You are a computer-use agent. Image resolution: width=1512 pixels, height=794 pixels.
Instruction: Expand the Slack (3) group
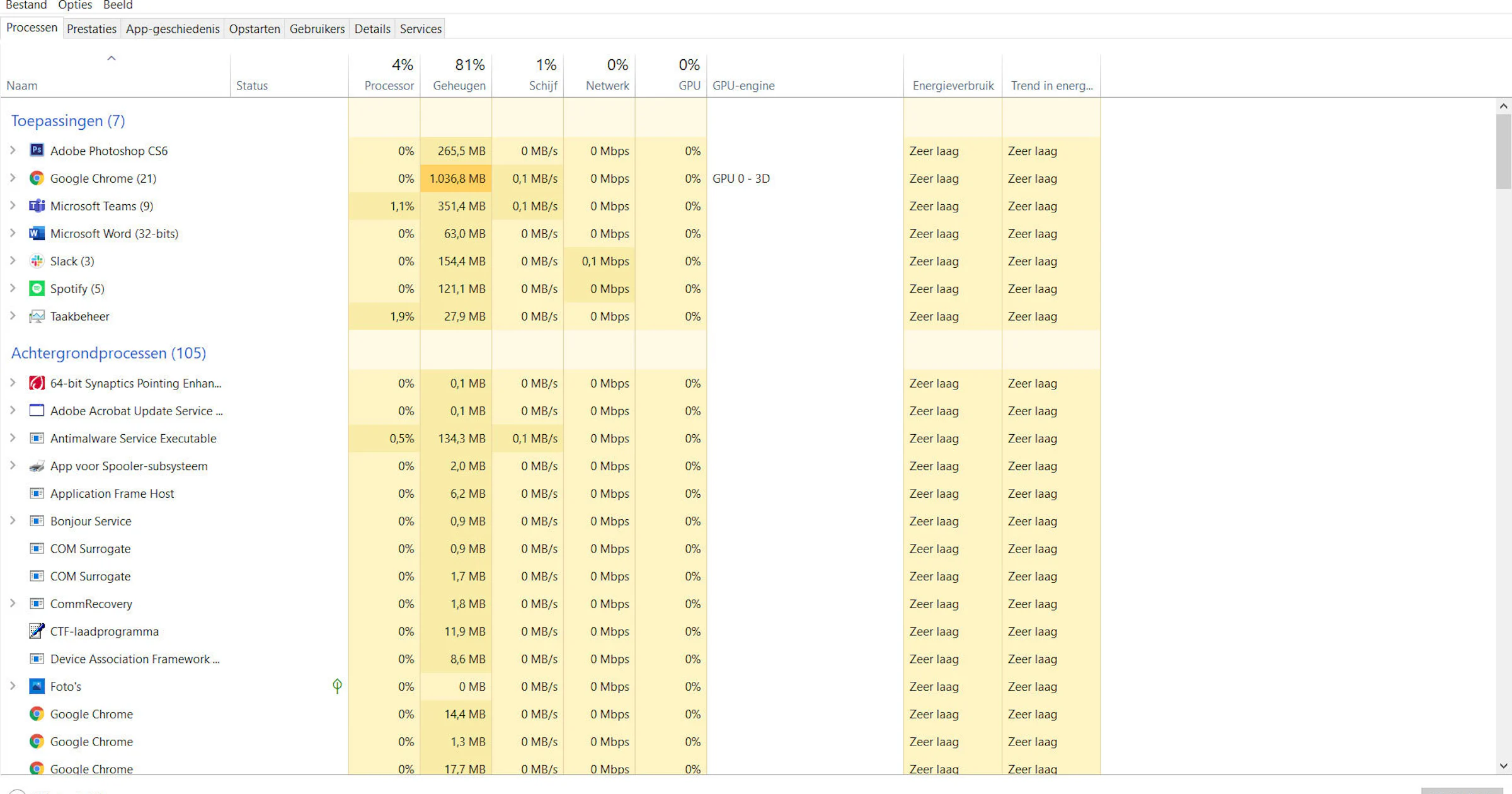(13, 260)
